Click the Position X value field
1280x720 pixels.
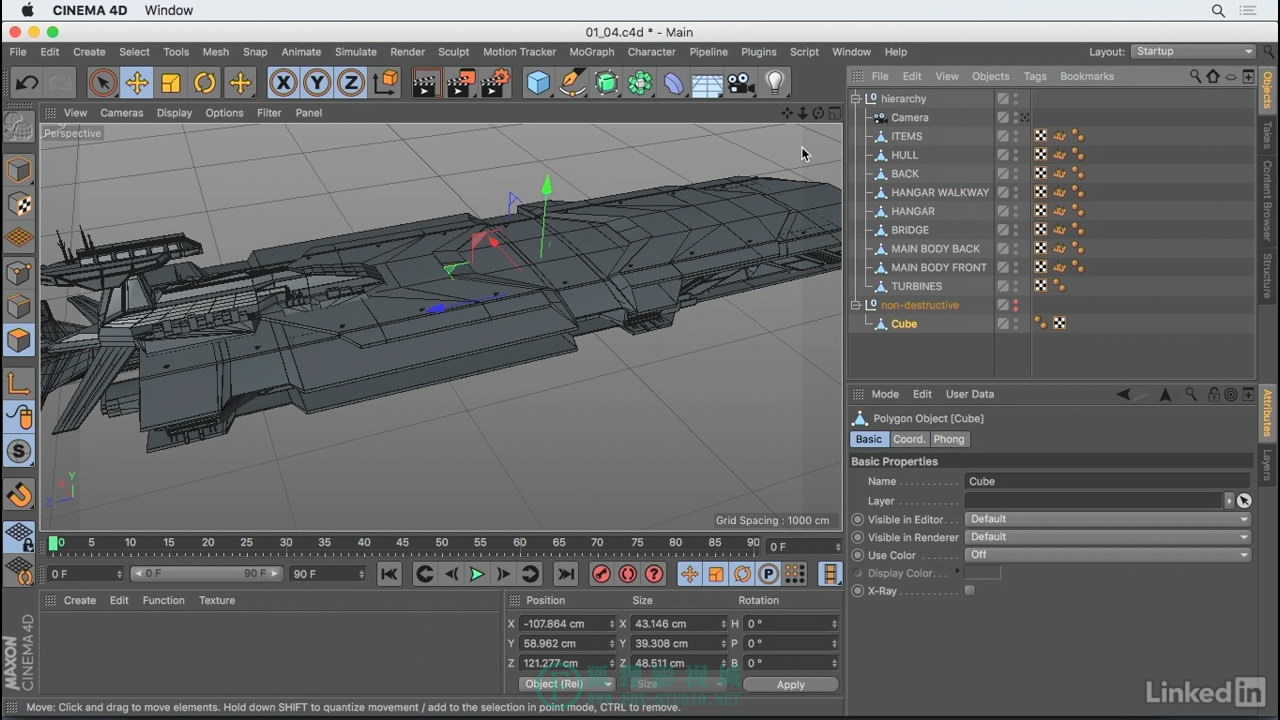(x=568, y=624)
